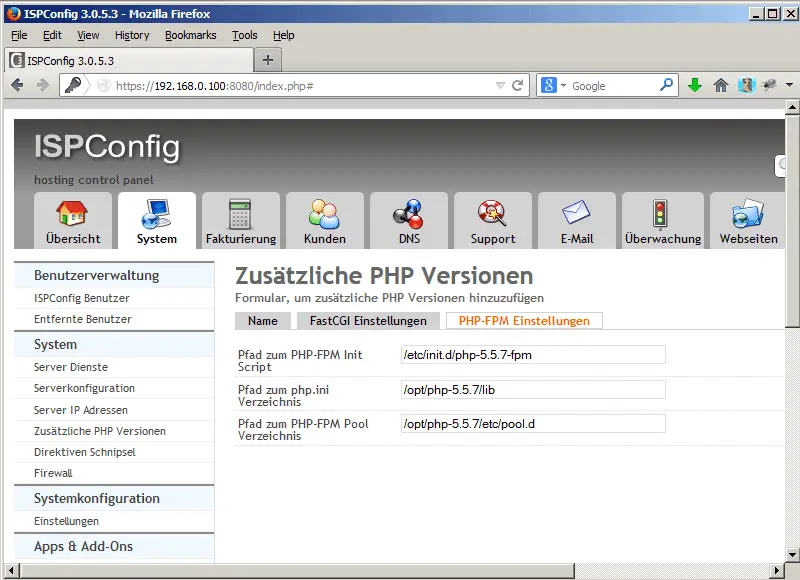
Task: Select the PHP-FPM Einstellungen tab
Action: pos(524,321)
